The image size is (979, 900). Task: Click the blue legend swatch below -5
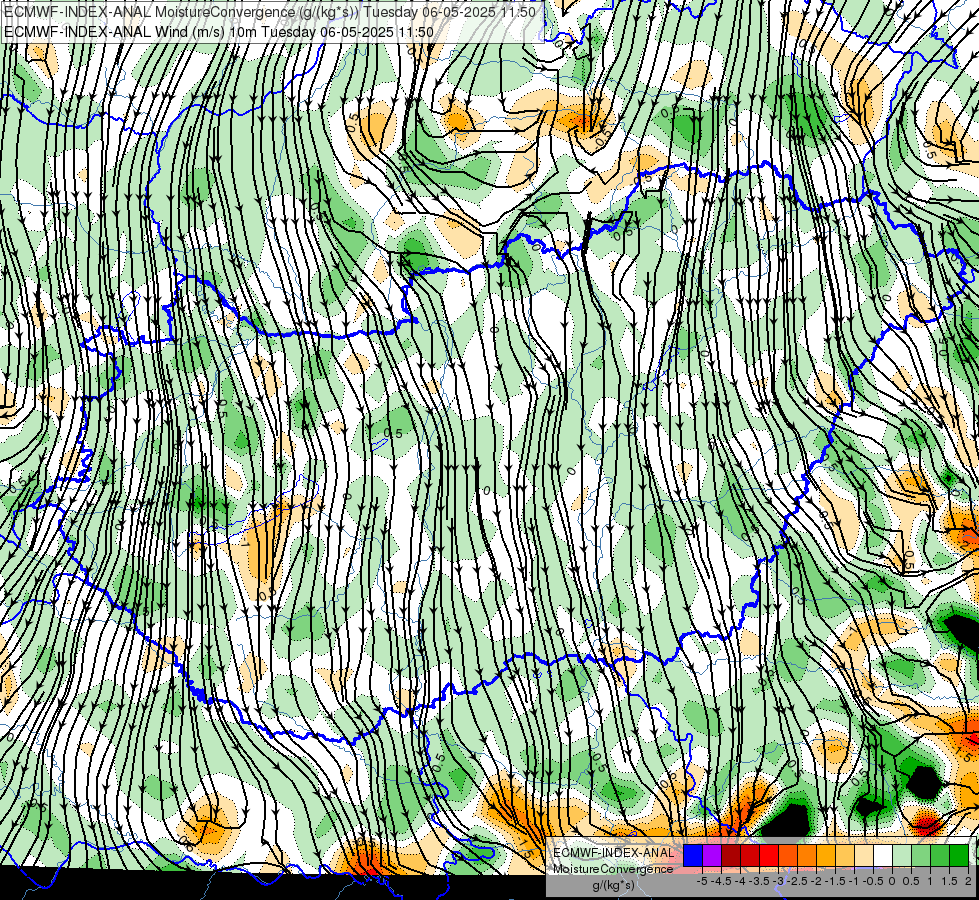point(692,856)
